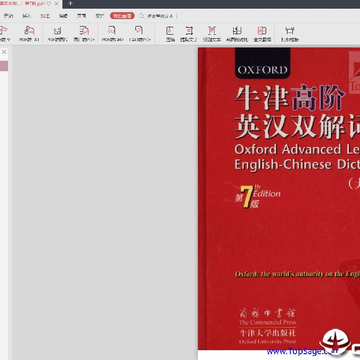This screenshot has width=360, height=360.
Task: Click the CAD to PDF conversion icon
Action: 139,31
